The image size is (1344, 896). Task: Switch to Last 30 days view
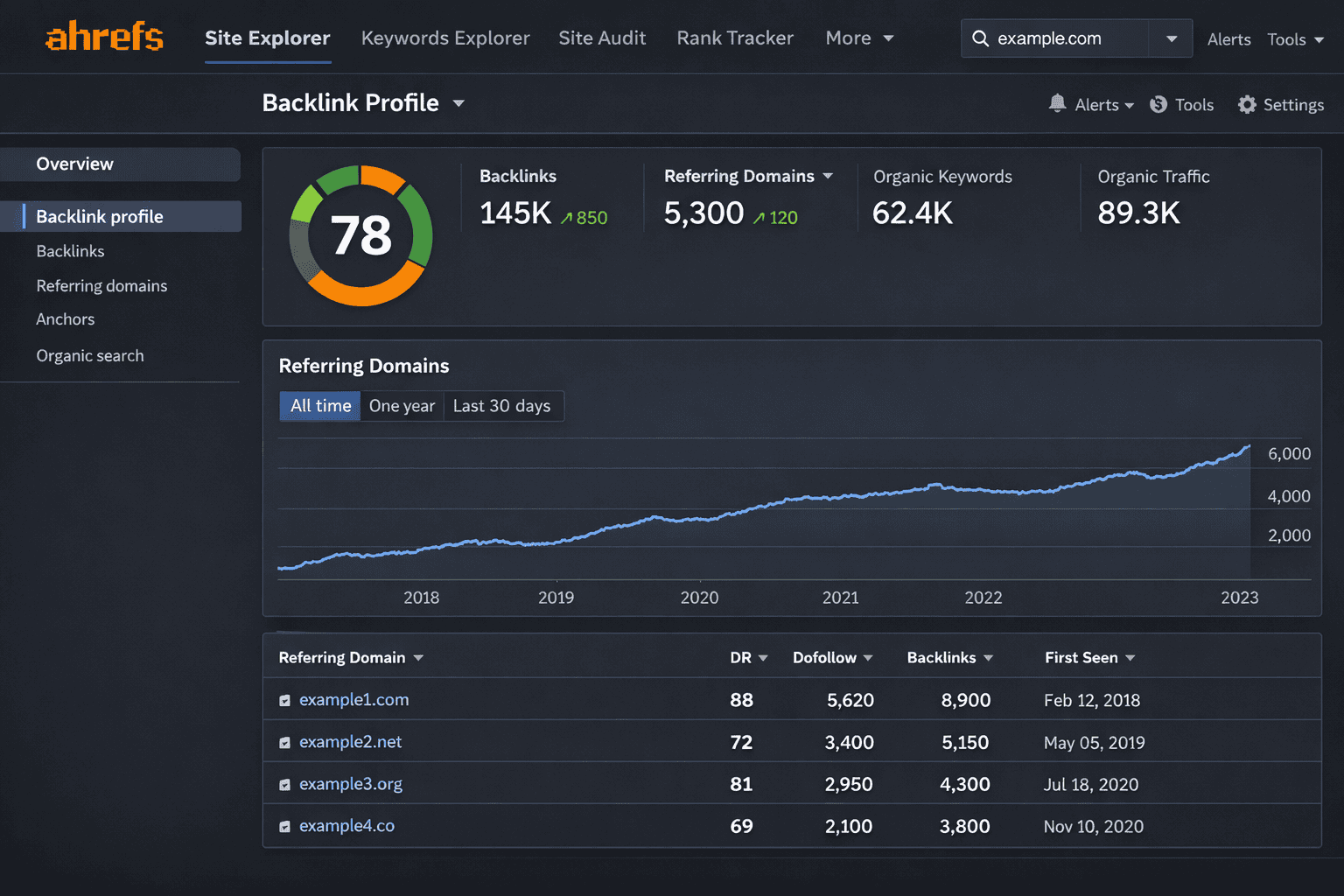(503, 405)
